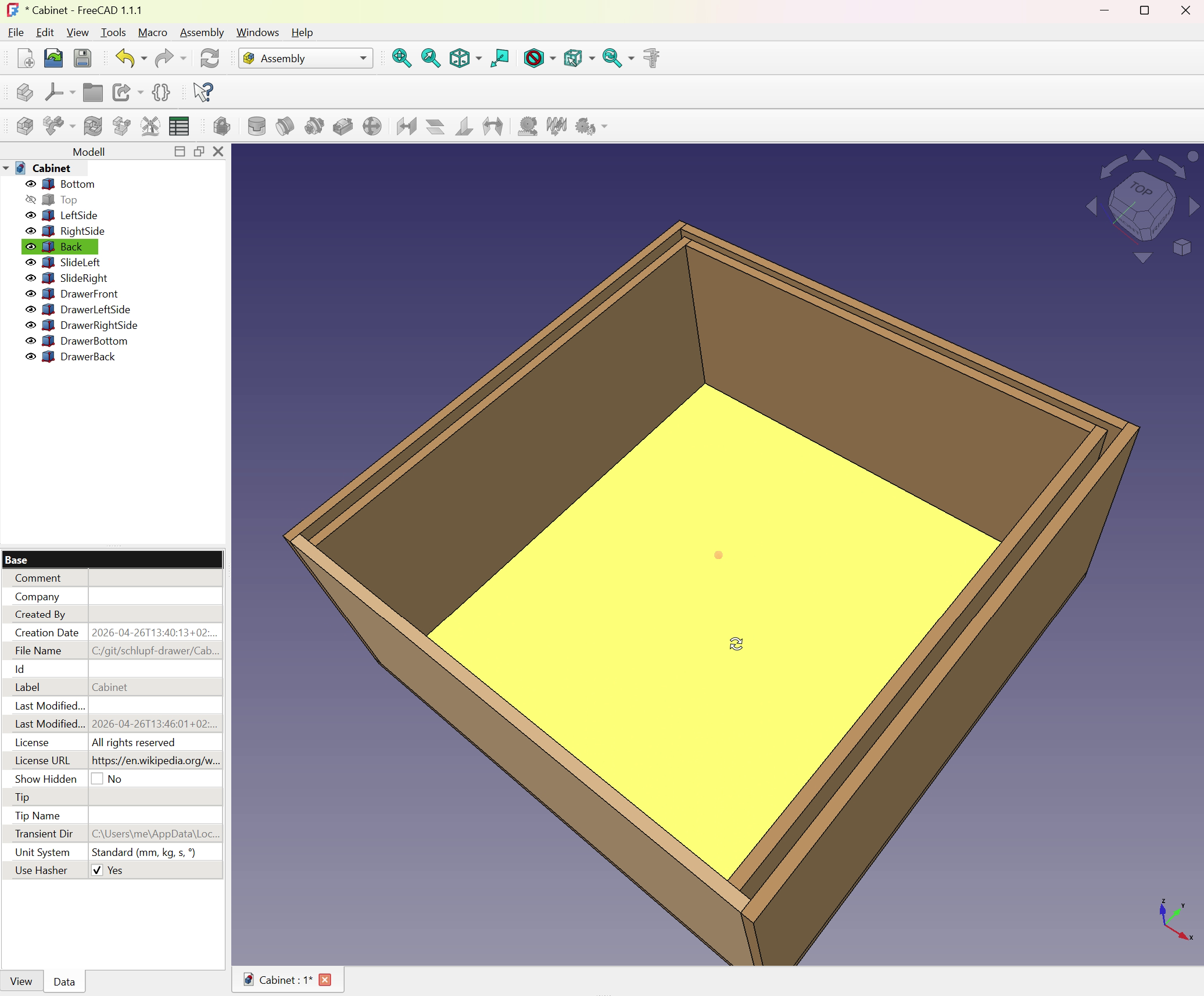1204x996 pixels.
Task: Close the Cabinet document tab
Action: tap(325, 980)
